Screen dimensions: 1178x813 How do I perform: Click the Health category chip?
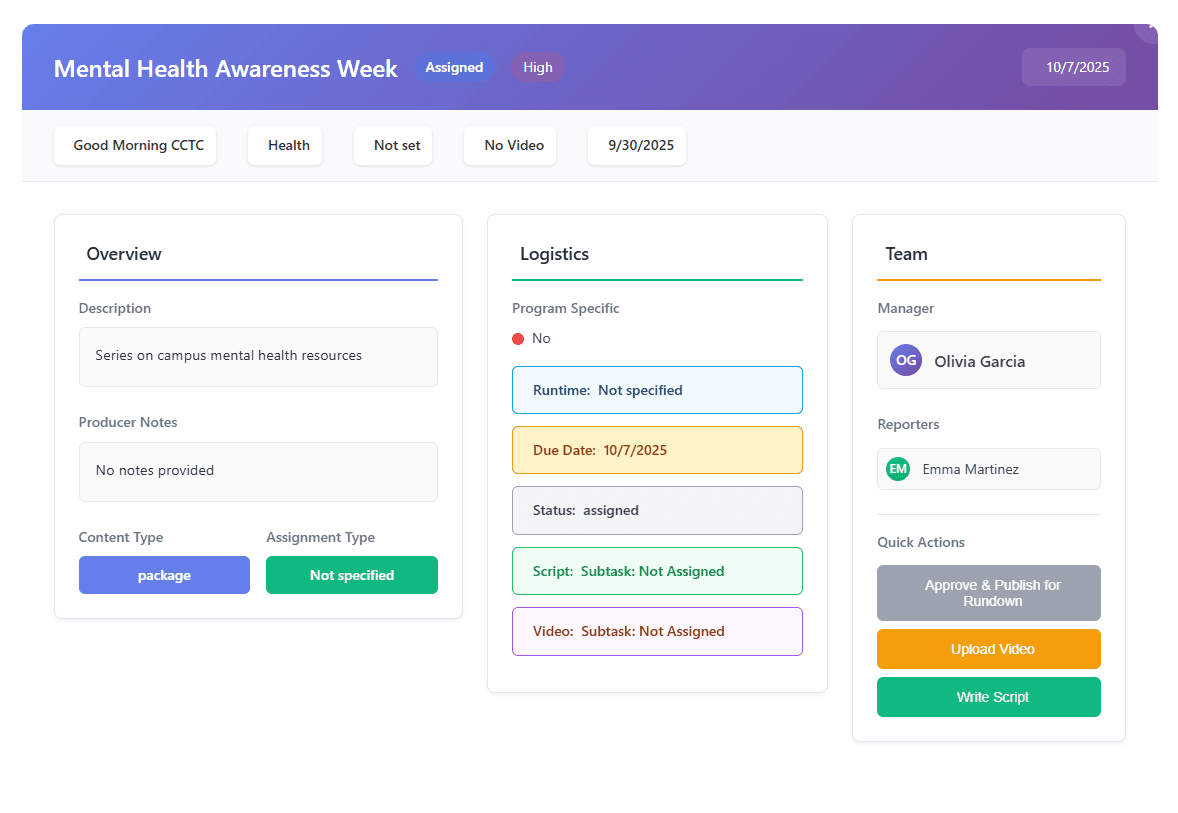pos(285,146)
